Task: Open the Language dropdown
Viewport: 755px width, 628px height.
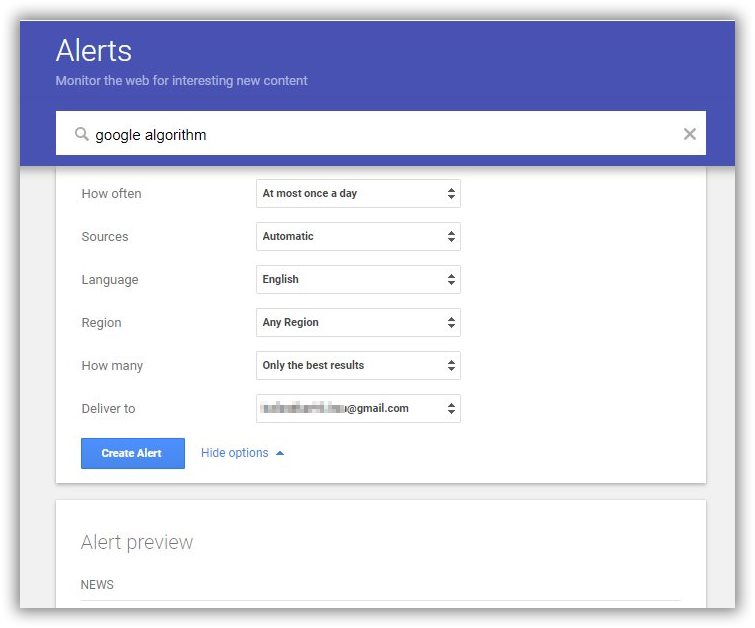Action: (x=358, y=279)
